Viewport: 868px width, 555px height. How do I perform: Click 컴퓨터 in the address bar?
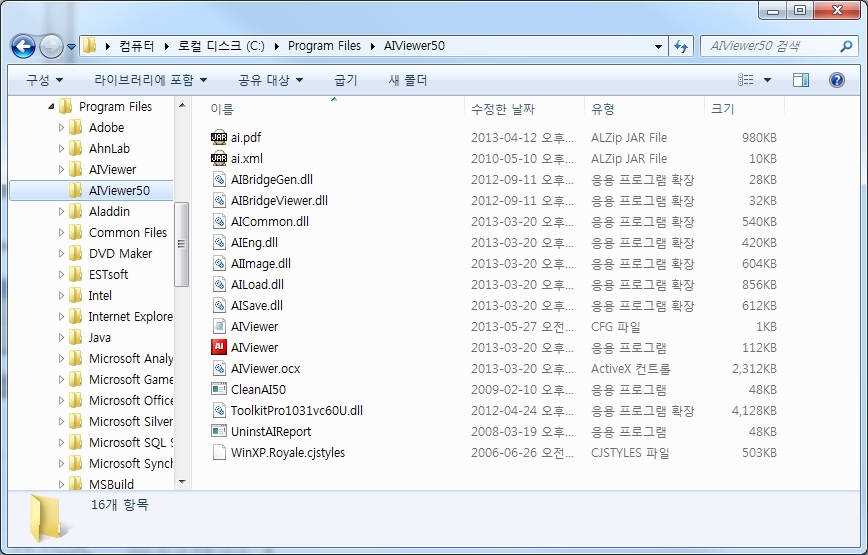coord(137,46)
